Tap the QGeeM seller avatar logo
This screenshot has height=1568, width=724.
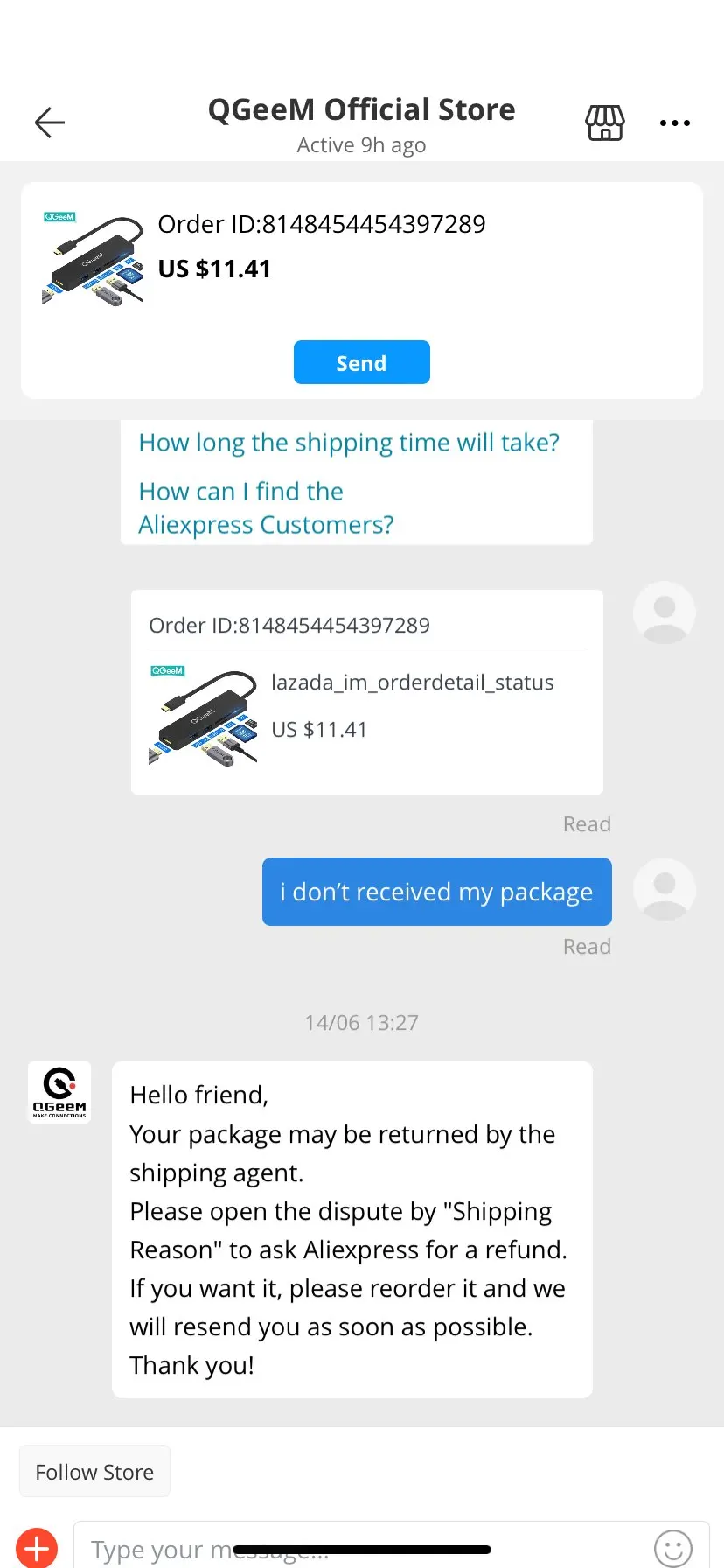tap(59, 1092)
